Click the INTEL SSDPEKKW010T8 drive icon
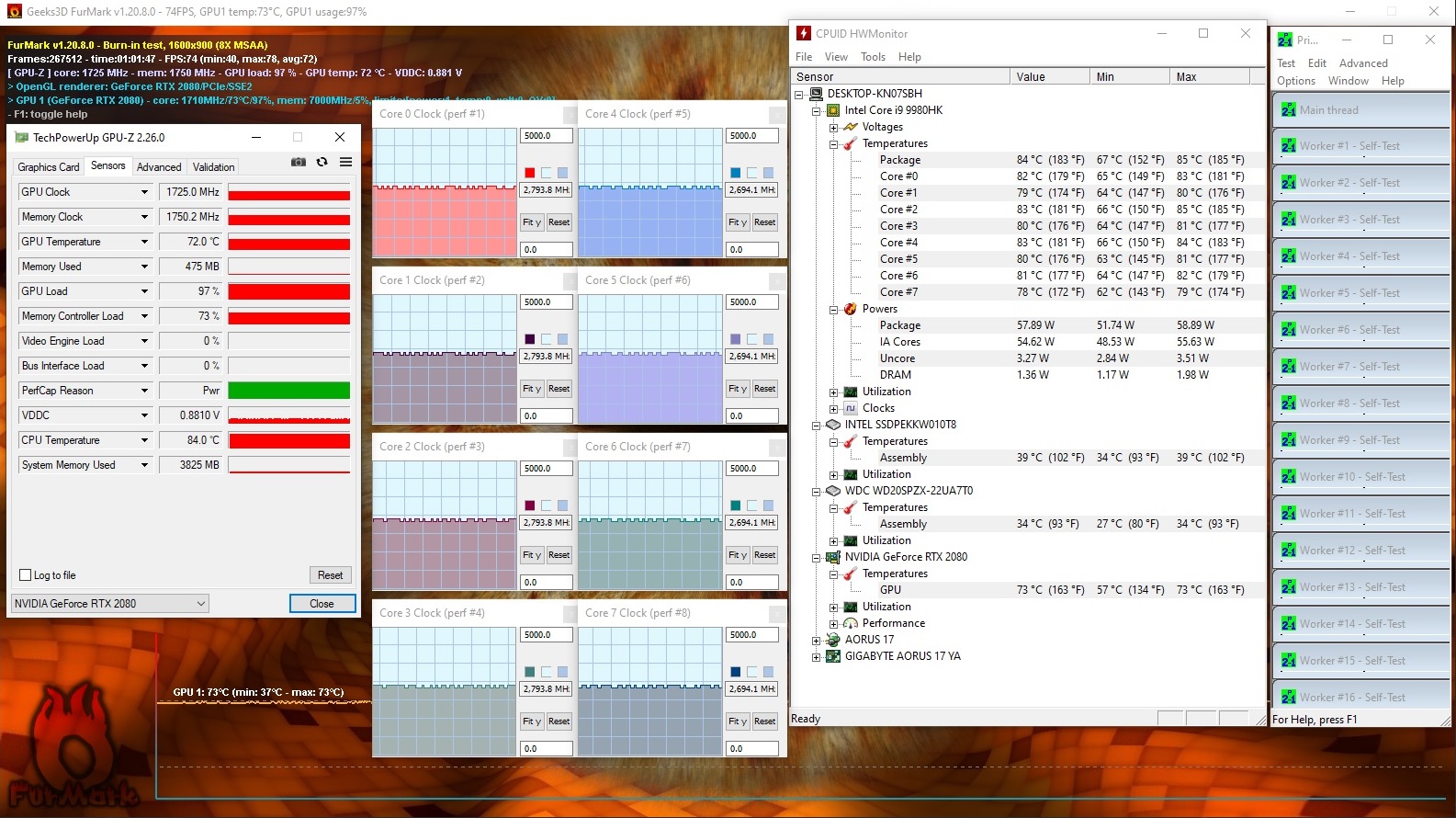Viewport: 1456px width, 818px height. click(x=833, y=425)
